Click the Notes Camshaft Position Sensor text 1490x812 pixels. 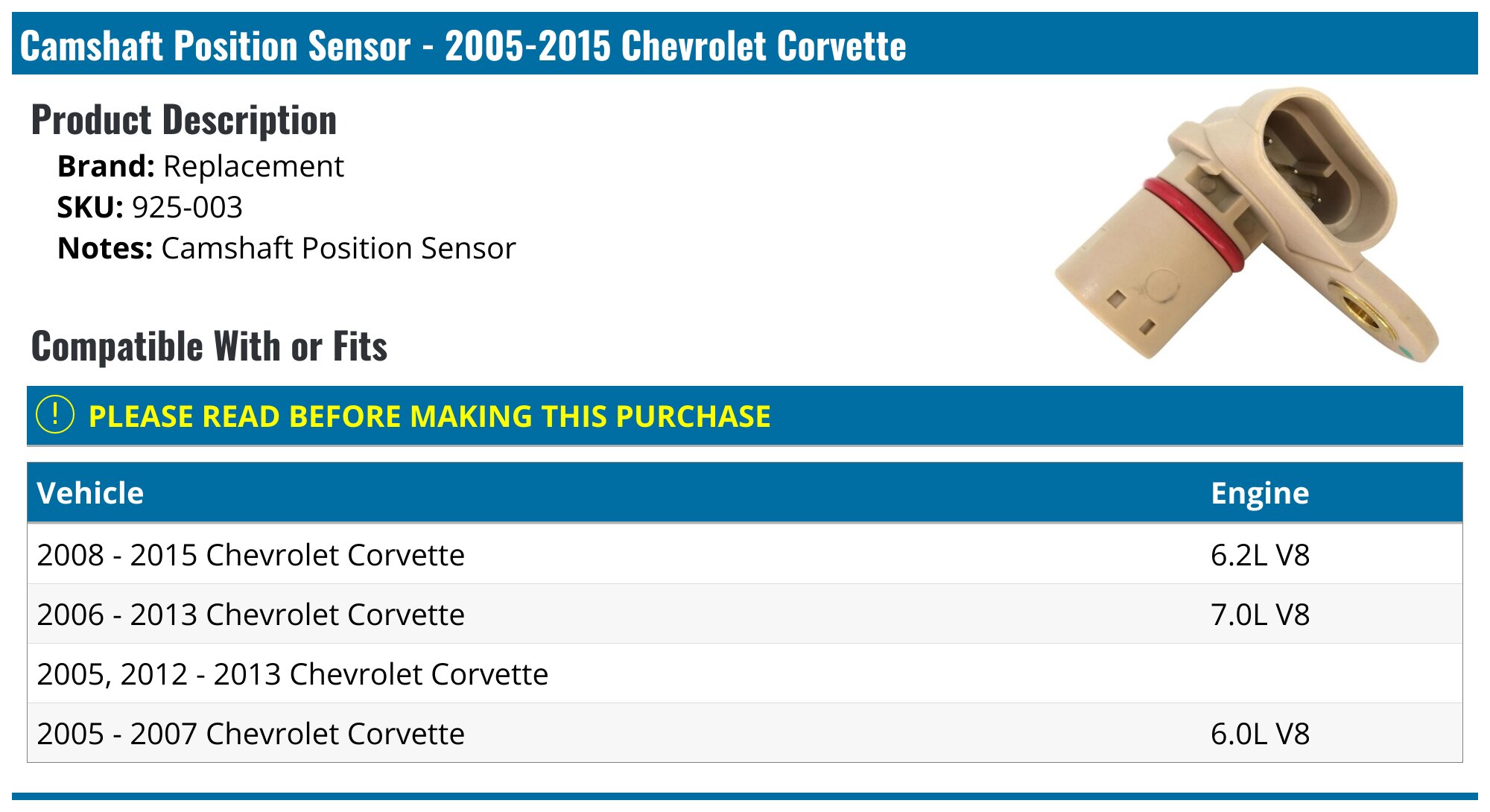click(286, 248)
